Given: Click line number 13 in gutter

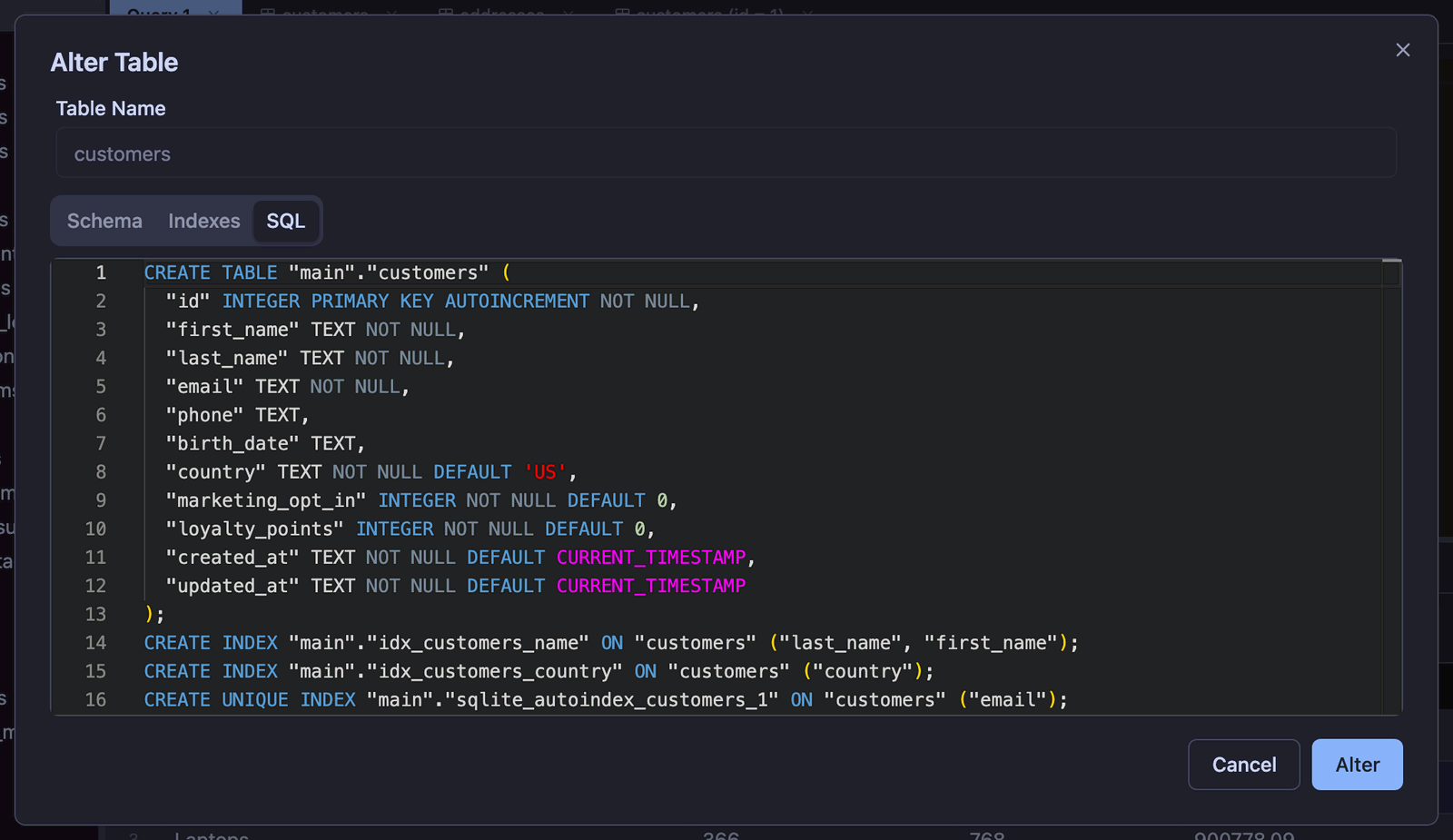Looking at the screenshot, I should (95, 615).
